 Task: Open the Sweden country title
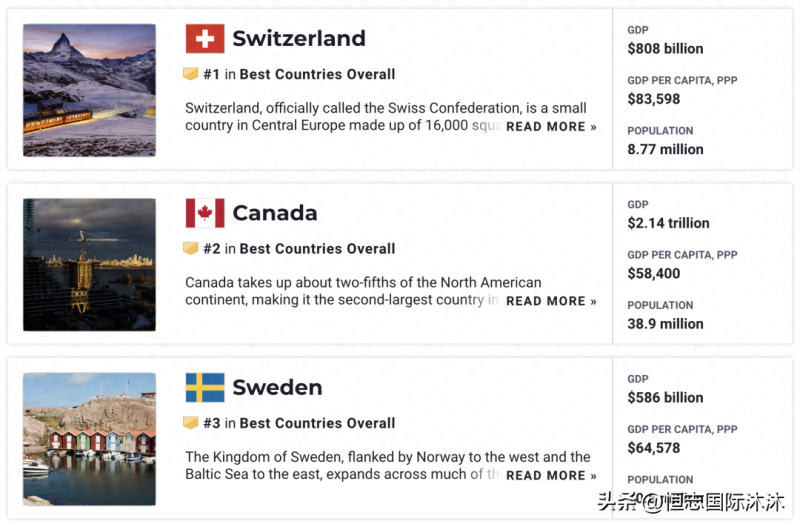point(277,387)
